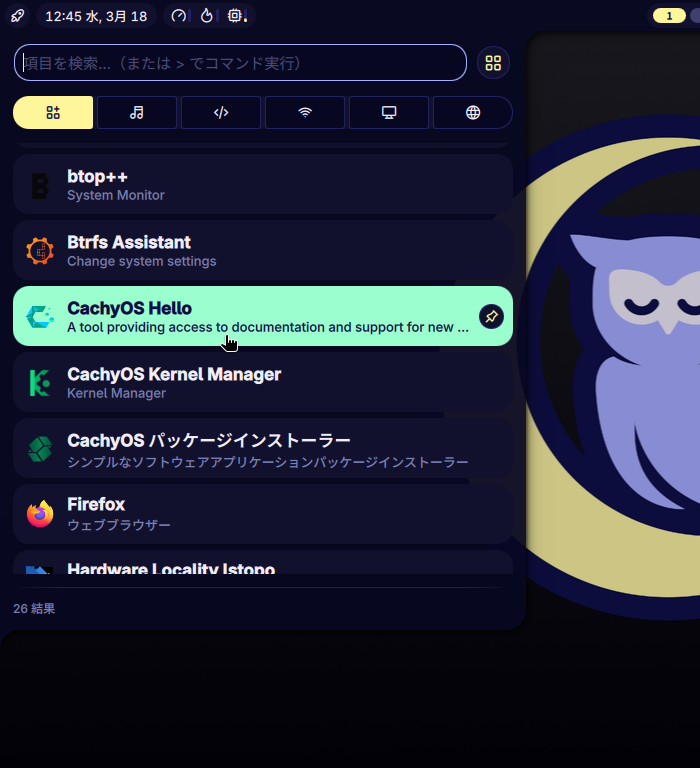Select the code development category tab
Screen dimensions: 700x768
point(221,113)
